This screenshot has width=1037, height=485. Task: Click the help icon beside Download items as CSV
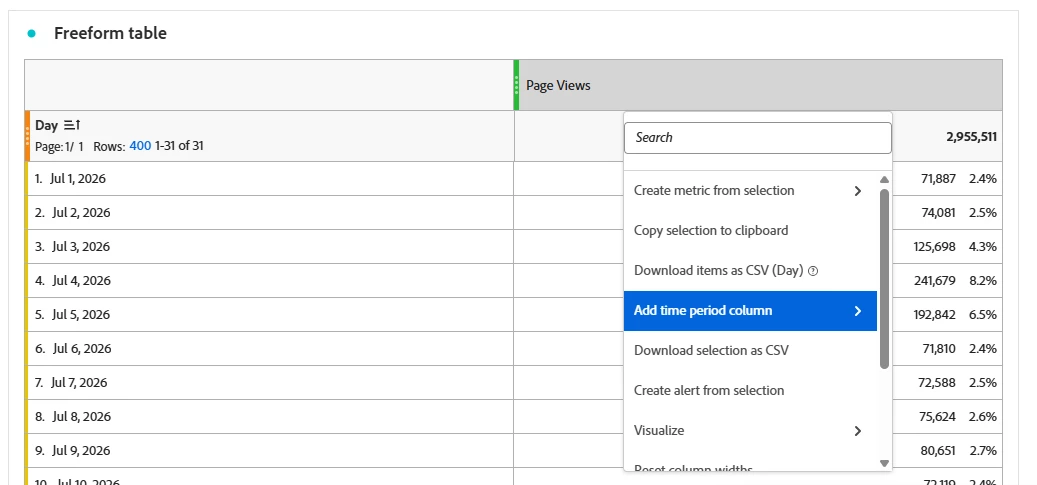click(813, 271)
